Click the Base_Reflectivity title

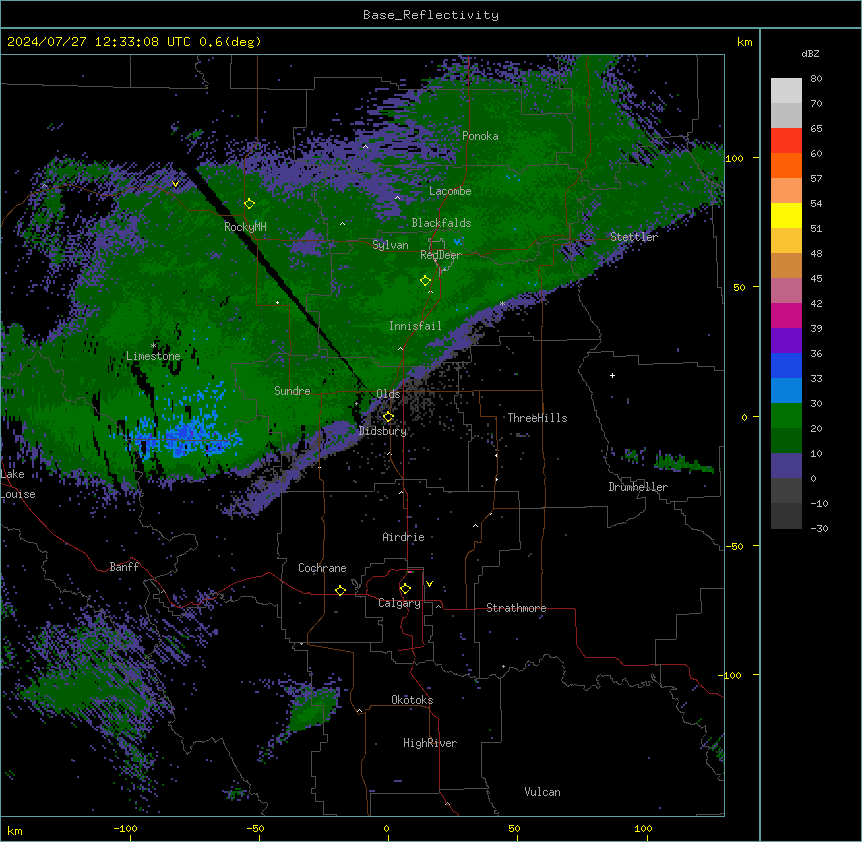coord(431,15)
